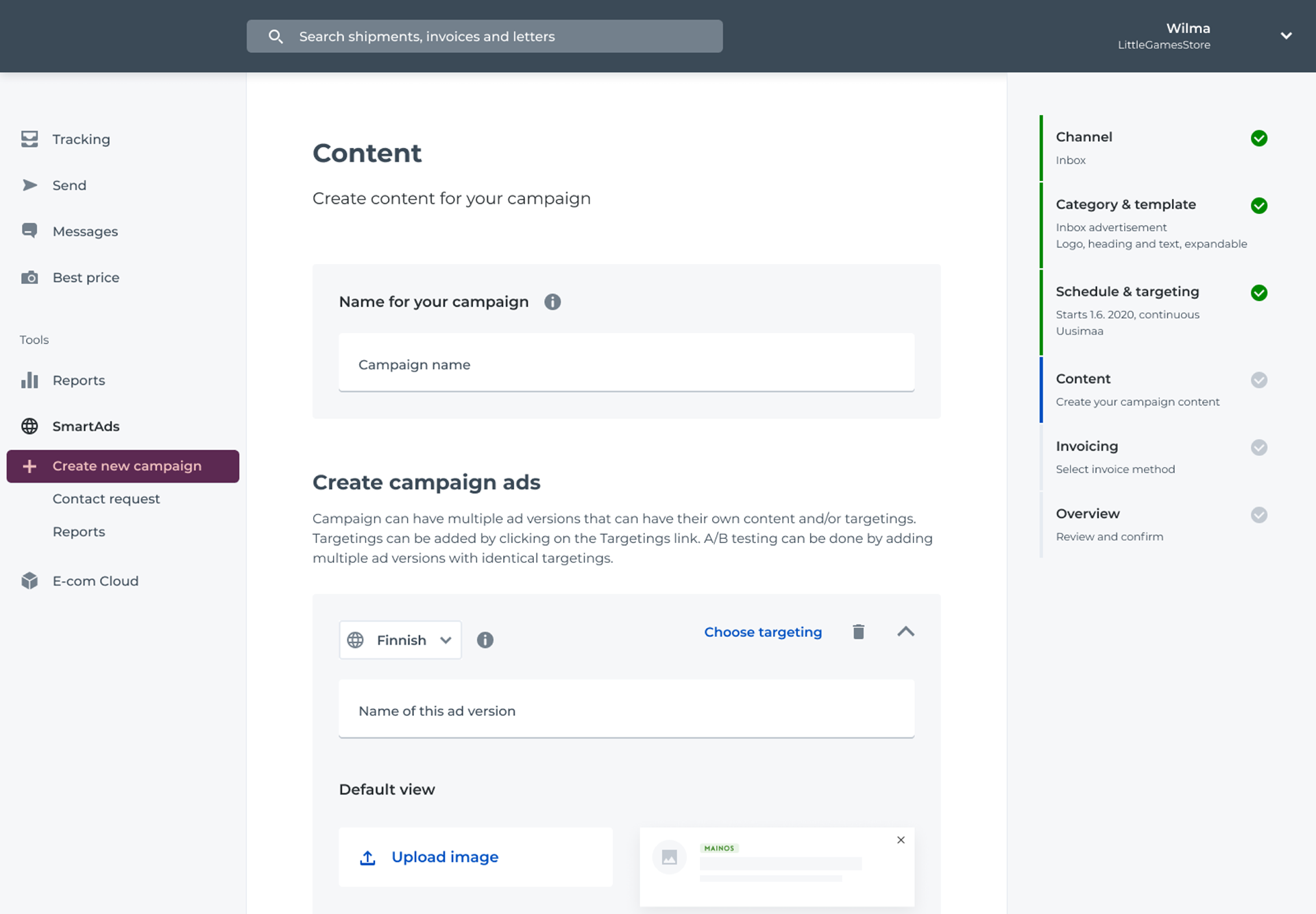Click the 'Create campaign ads' heading
Image resolution: width=1316 pixels, height=914 pixels.
click(426, 482)
